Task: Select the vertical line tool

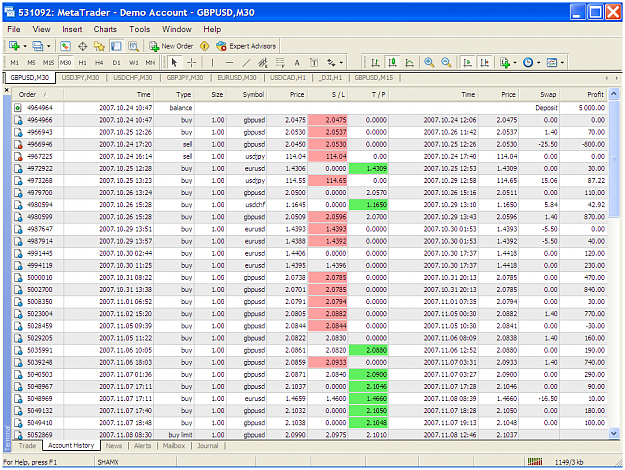Action: 212,63
